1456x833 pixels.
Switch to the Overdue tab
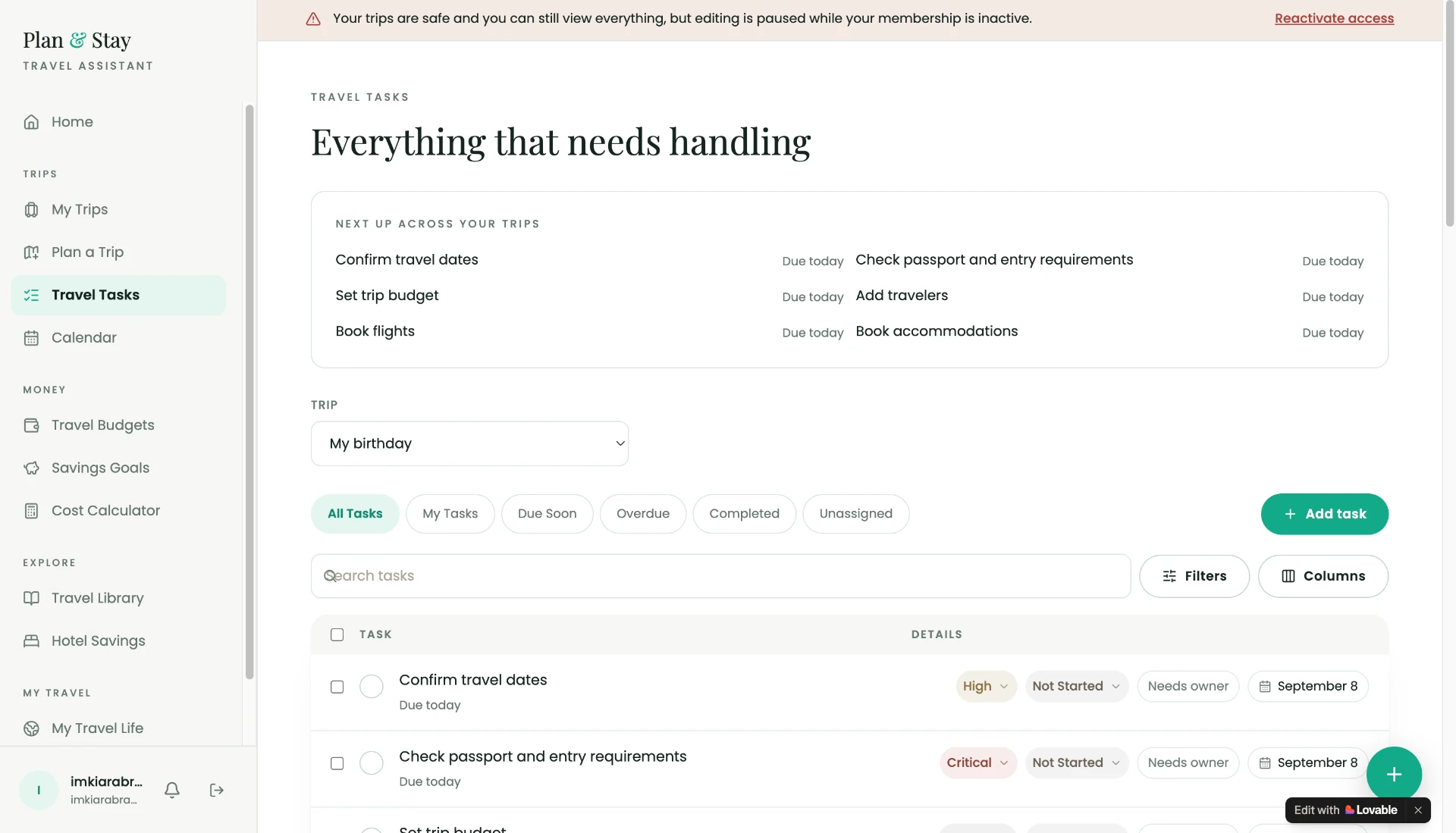pyautogui.click(x=643, y=514)
